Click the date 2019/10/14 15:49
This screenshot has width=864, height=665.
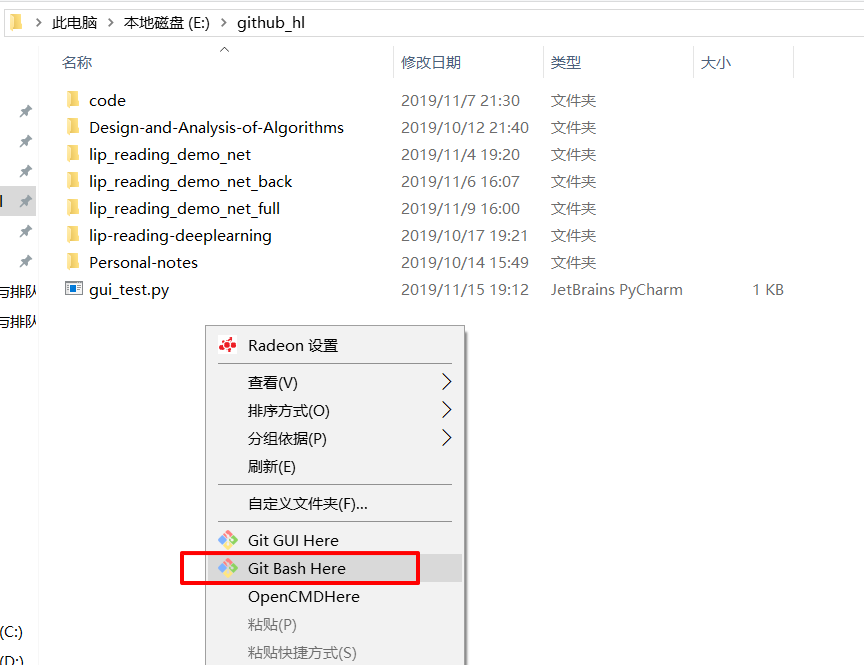coord(465,262)
